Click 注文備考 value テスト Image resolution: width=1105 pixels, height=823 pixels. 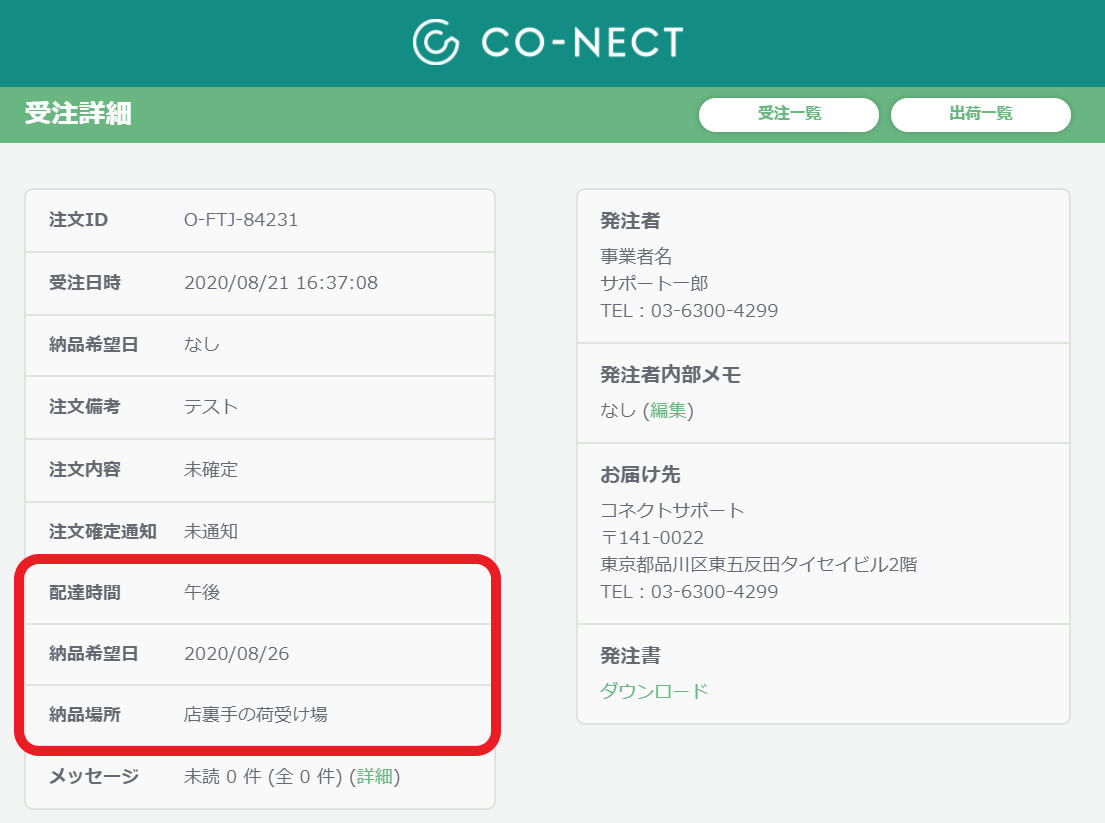click(211, 407)
